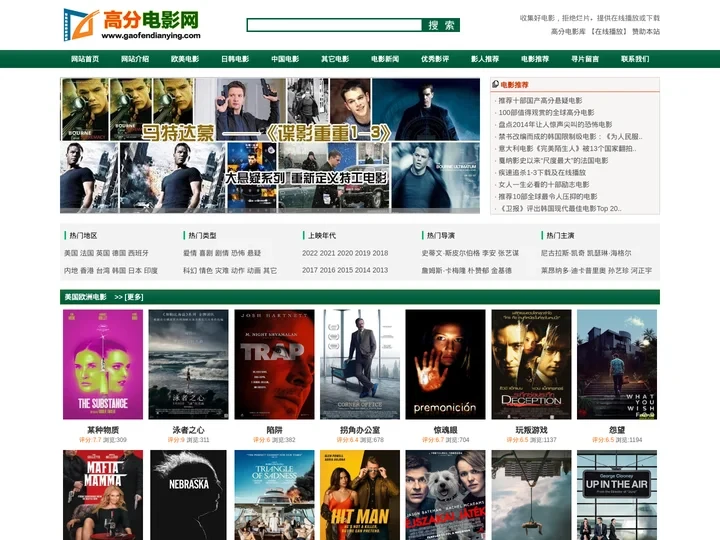The width and height of the screenshot is (720, 540).
Task: Filter by region 印度
Action: 151,270
